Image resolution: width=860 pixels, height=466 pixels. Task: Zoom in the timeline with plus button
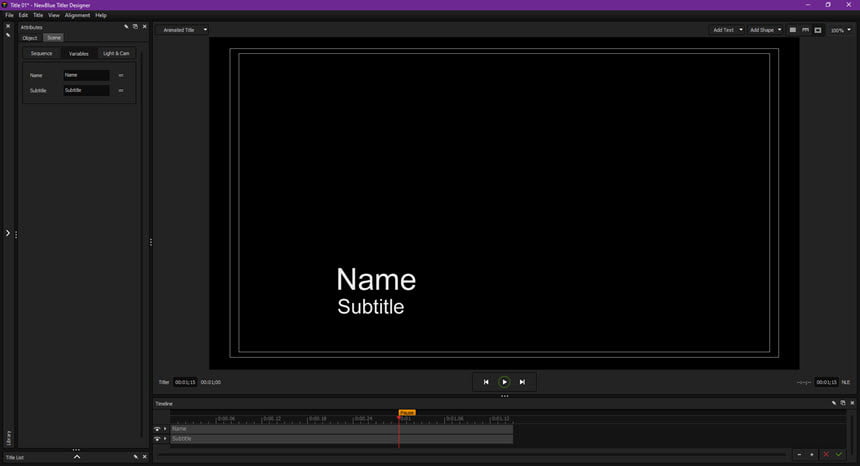pyautogui.click(x=812, y=454)
